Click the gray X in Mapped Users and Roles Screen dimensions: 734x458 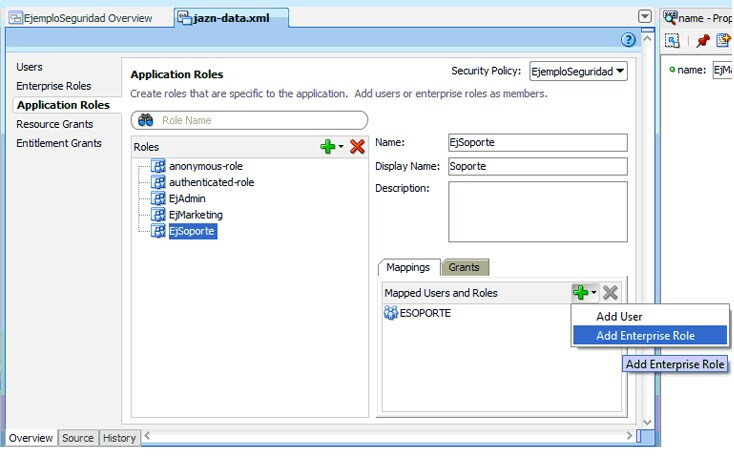610,293
